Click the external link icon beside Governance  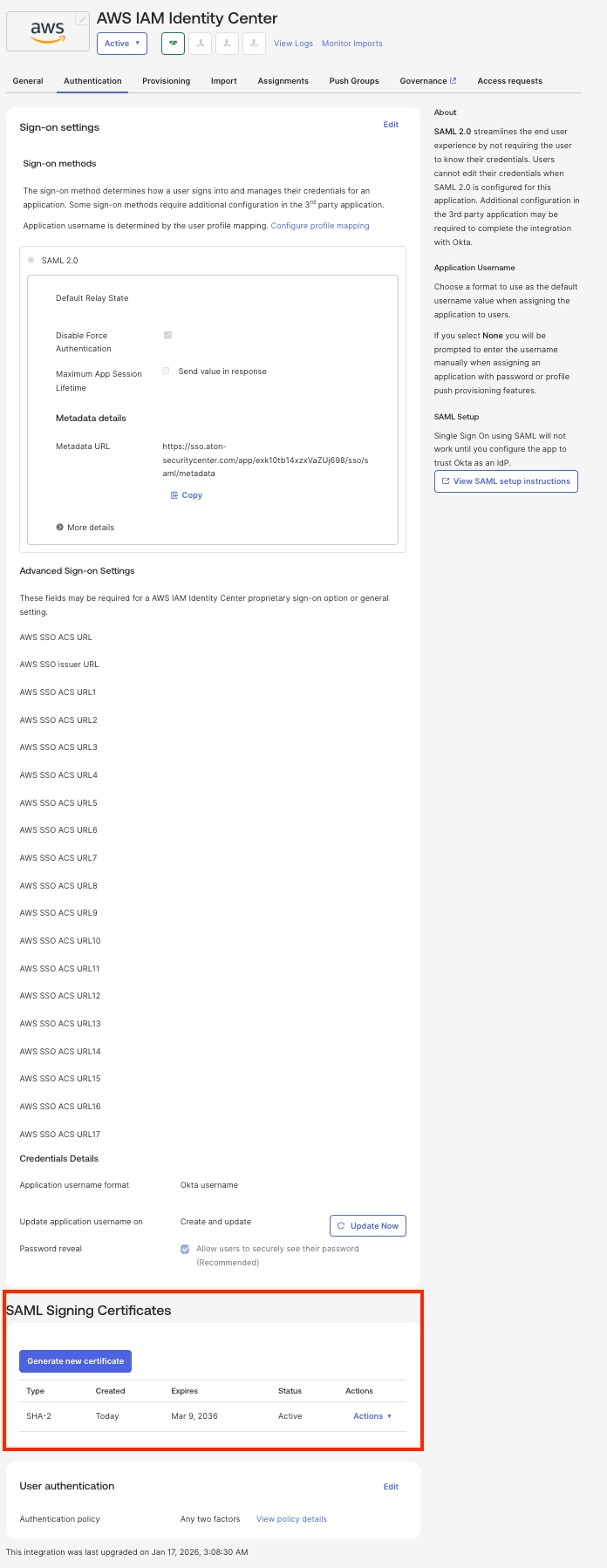454,80
